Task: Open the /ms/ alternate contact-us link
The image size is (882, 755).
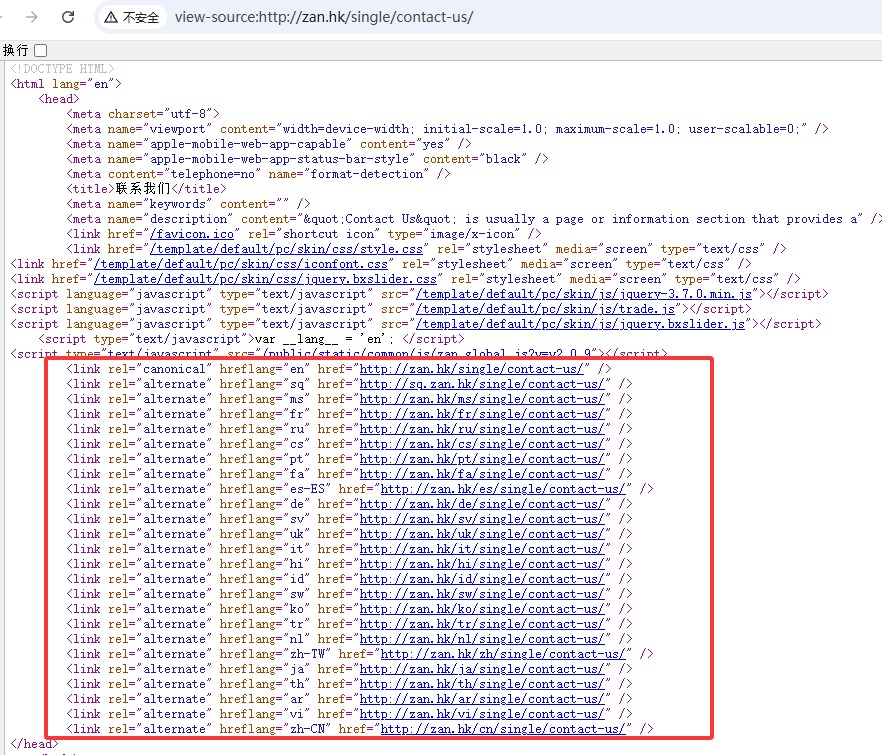Action: coord(482,399)
